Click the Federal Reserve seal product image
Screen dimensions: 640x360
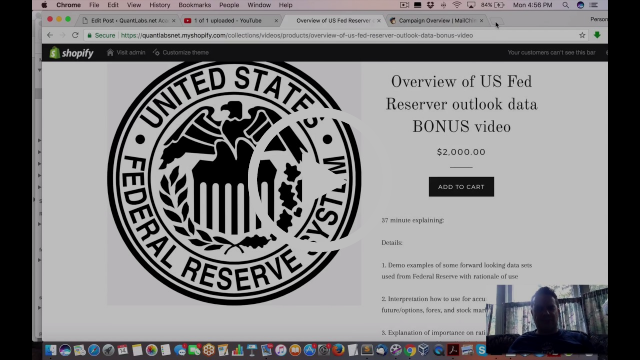(x=234, y=183)
